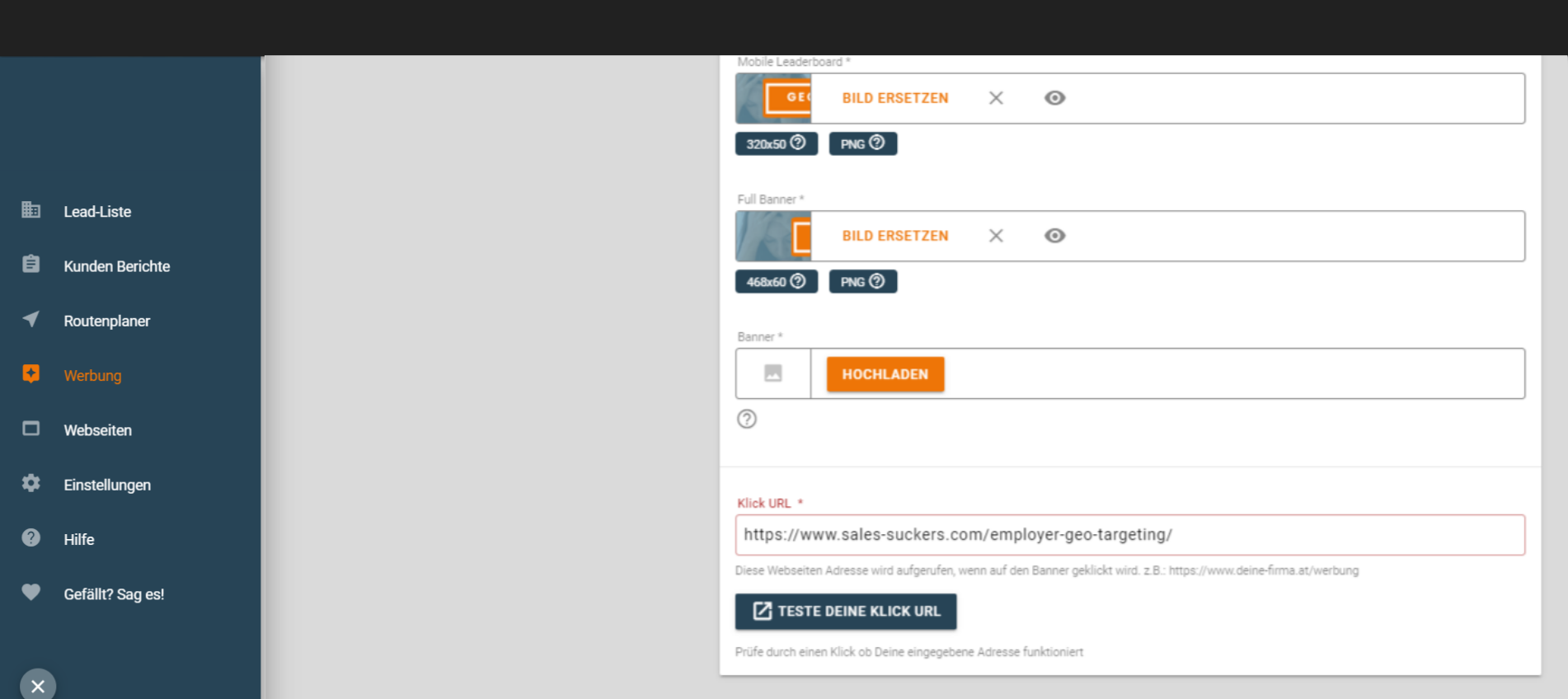The image size is (1568, 699).
Task: Collapse sidebar with round X button
Action: tap(38, 685)
